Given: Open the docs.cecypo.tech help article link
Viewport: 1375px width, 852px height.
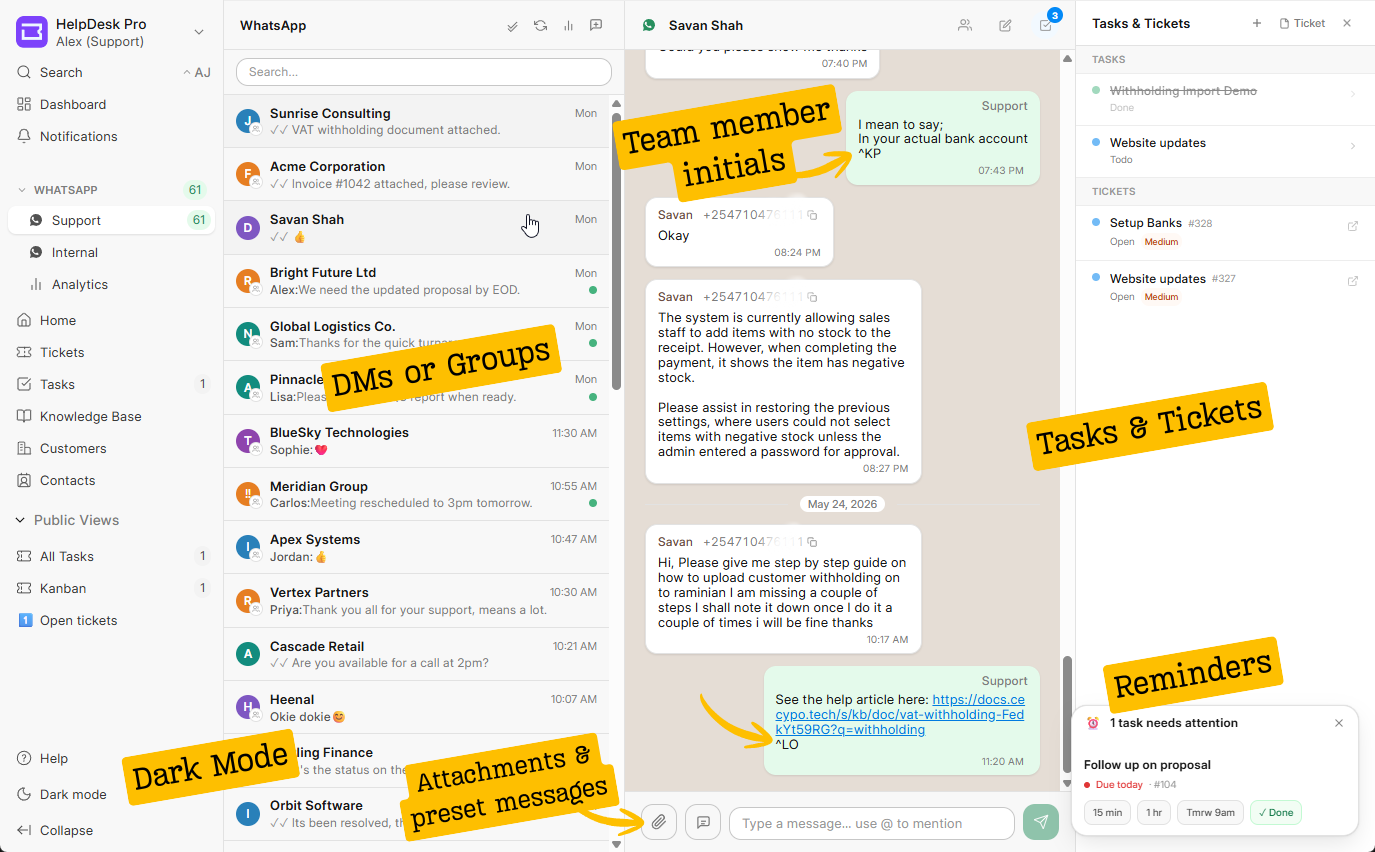Looking at the screenshot, I should coord(900,715).
